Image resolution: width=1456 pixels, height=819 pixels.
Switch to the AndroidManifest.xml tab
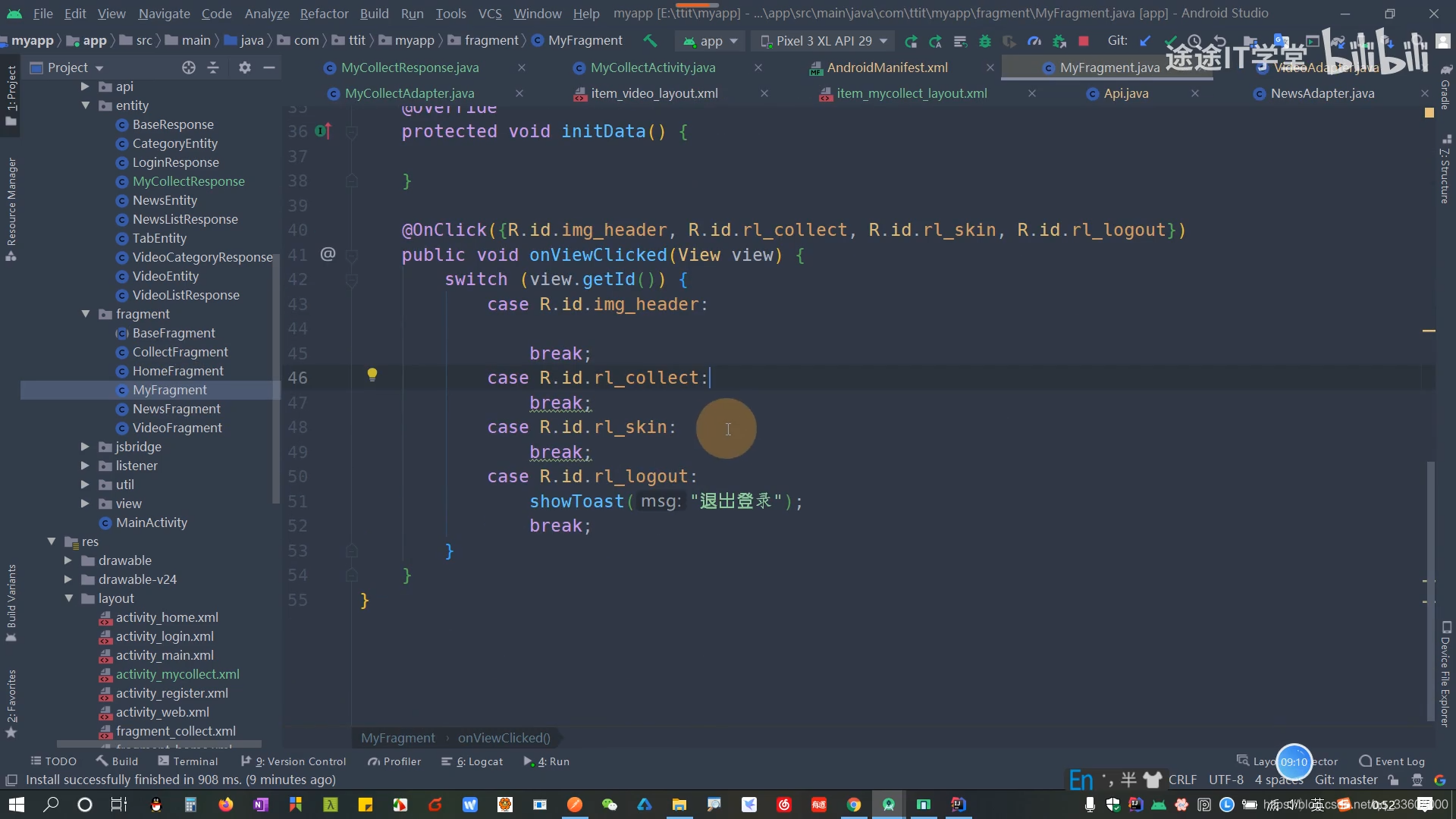pyautogui.click(x=887, y=67)
